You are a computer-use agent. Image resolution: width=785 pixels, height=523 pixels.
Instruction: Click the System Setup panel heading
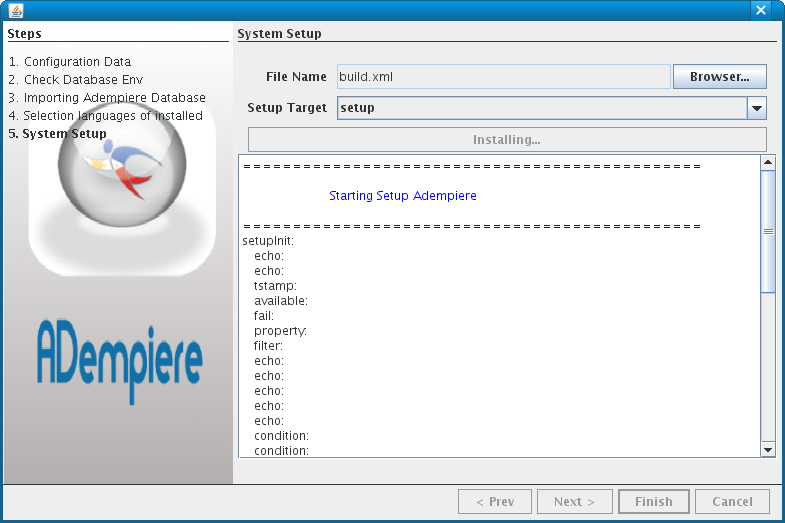point(279,34)
